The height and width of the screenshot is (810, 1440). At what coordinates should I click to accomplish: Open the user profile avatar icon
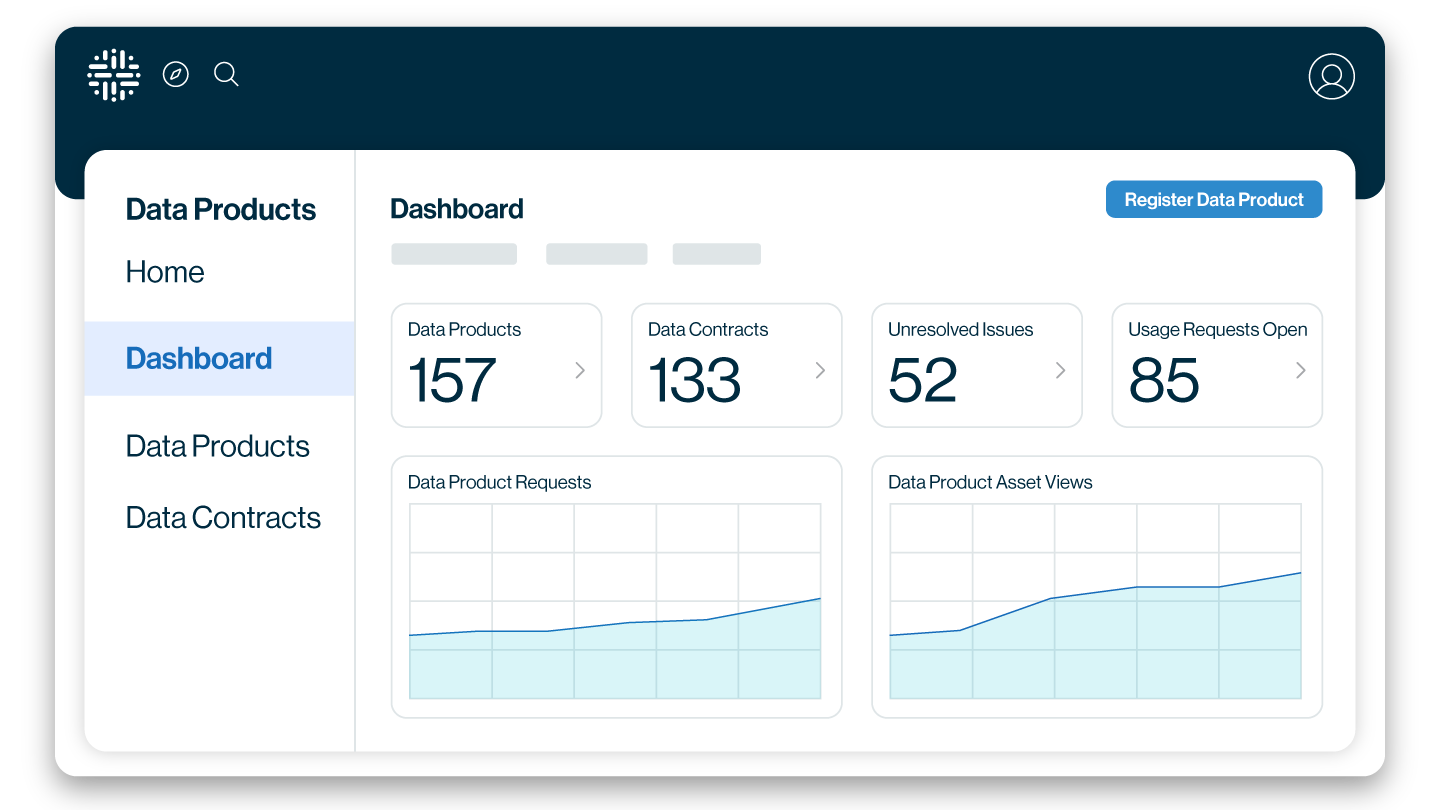(1331, 76)
